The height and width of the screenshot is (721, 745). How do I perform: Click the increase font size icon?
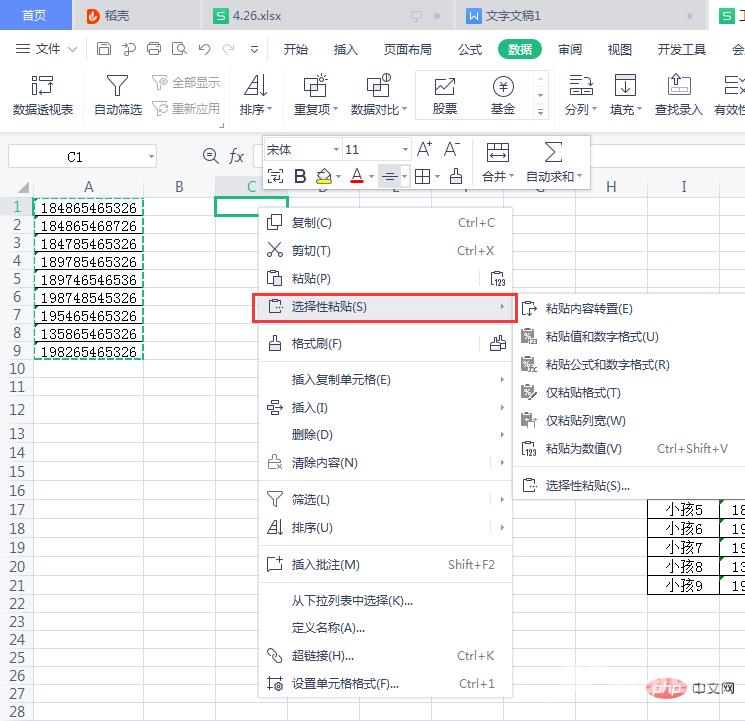tap(424, 150)
